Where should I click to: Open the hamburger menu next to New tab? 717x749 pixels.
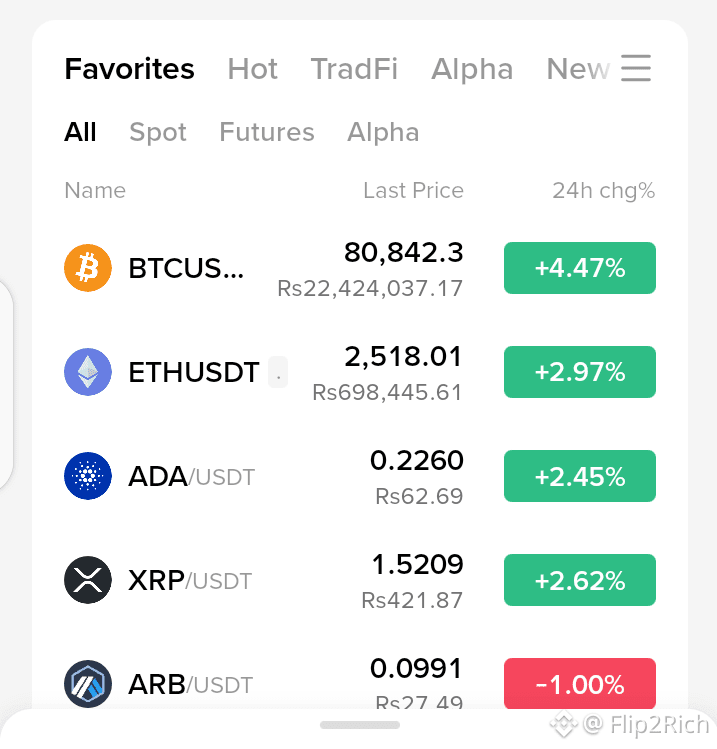coord(636,68)
